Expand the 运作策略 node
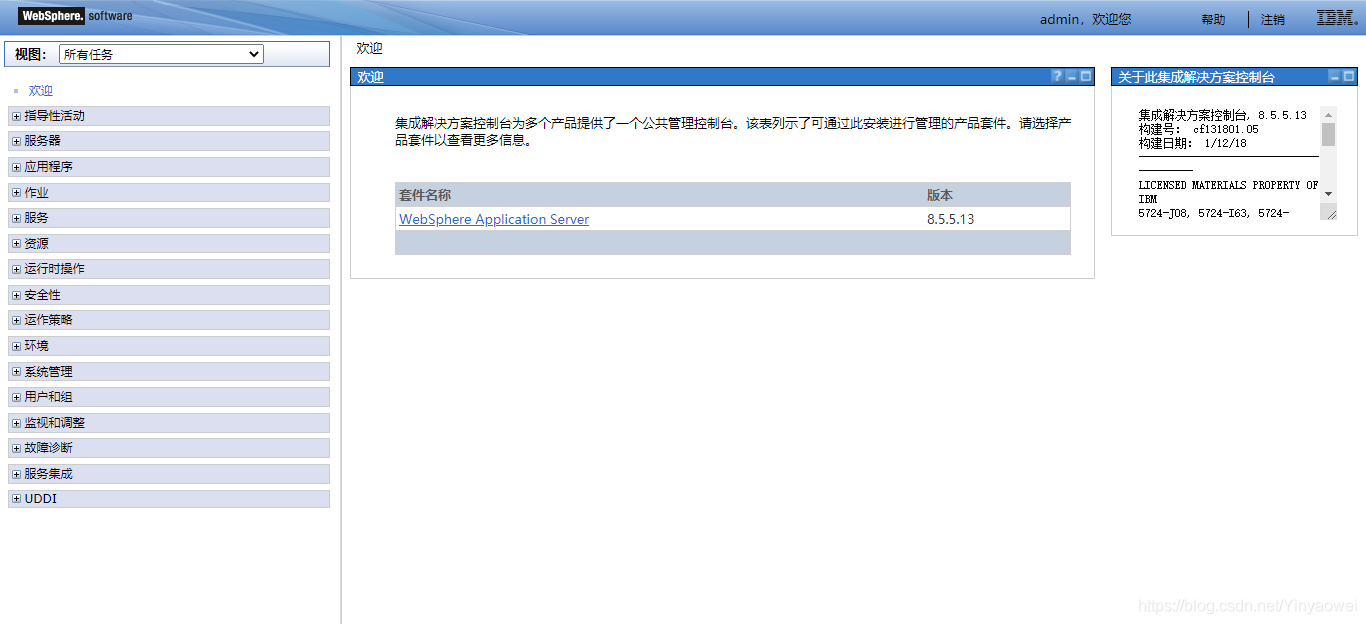The image size is (1366, 624). (16, 321)
